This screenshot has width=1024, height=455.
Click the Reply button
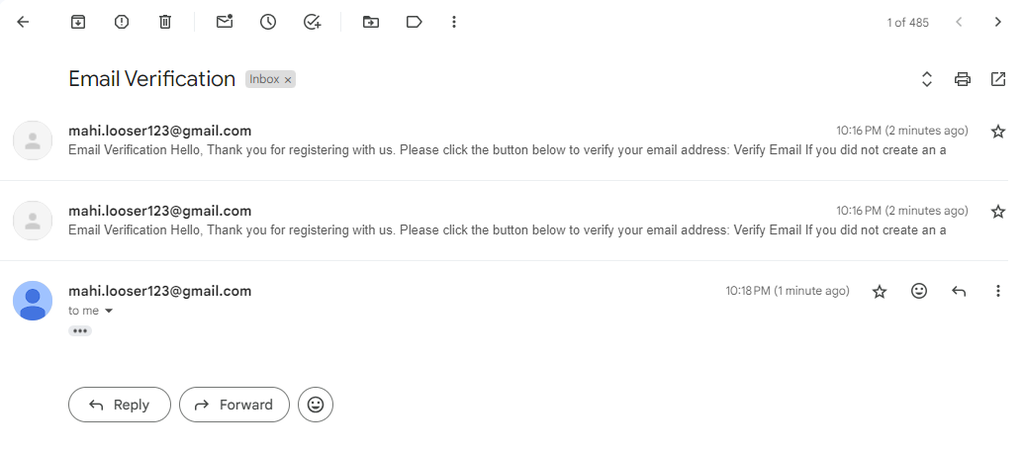coord(119,404)
